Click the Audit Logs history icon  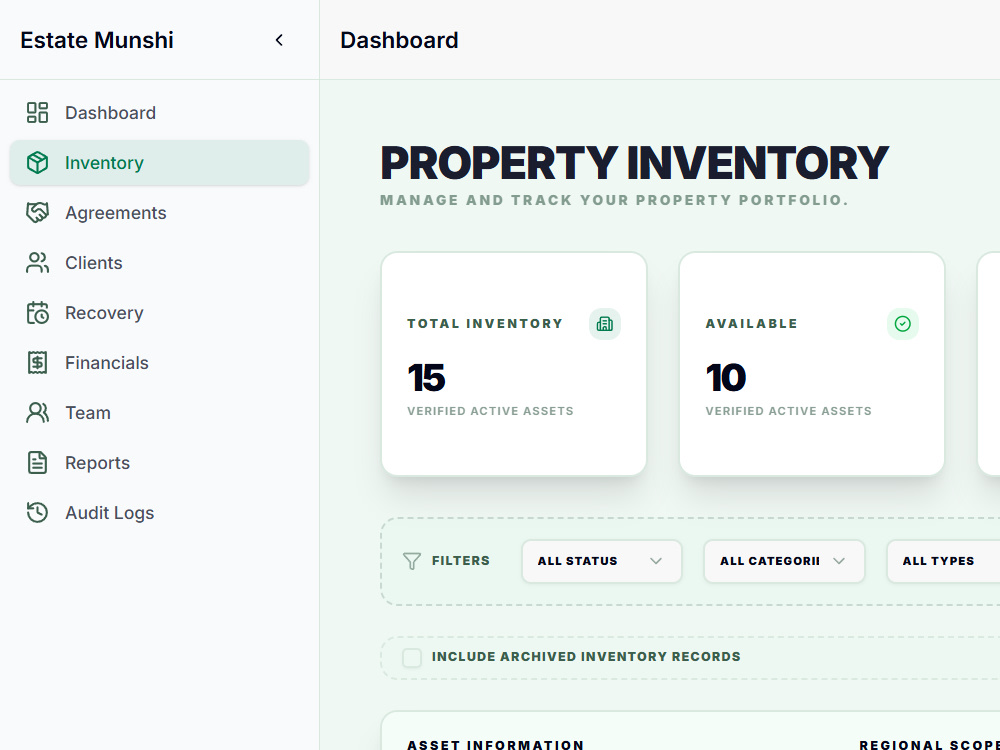(x=37, y=512)
